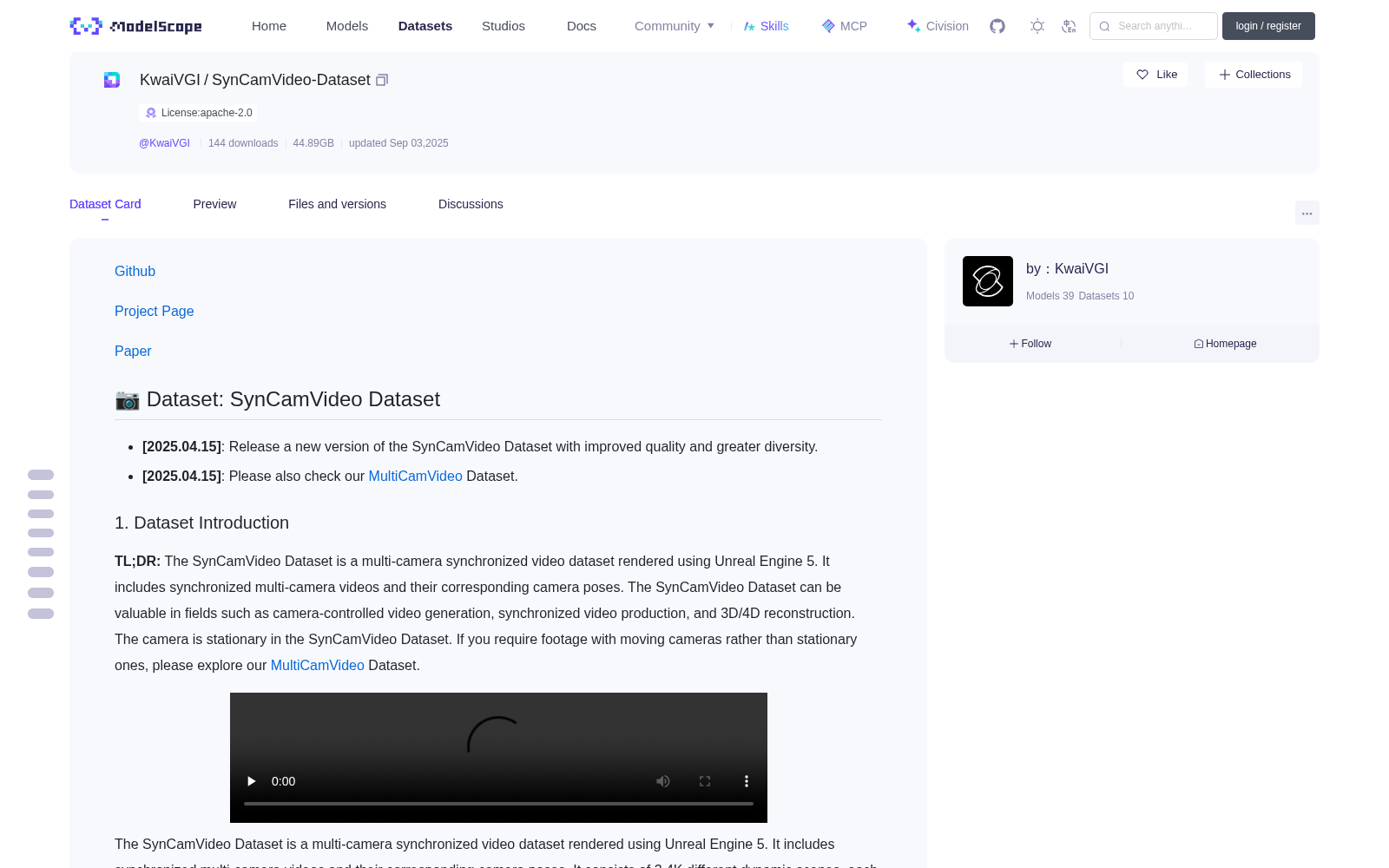This screenshot has height=868, width=1389.
Task: Copy dataset name with the copy icon
Action: coord(382,80)
